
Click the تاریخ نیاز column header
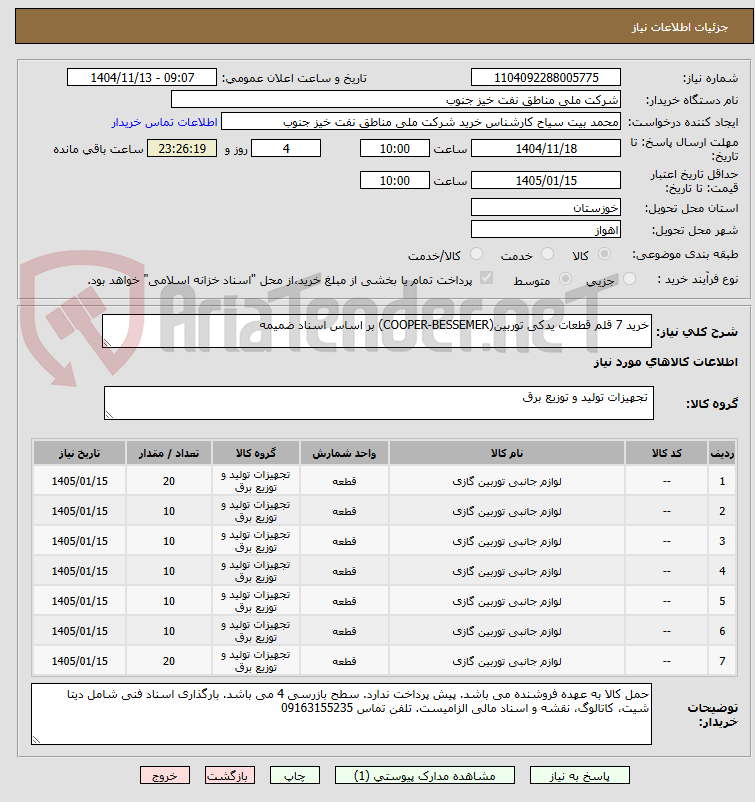[79, 453]
